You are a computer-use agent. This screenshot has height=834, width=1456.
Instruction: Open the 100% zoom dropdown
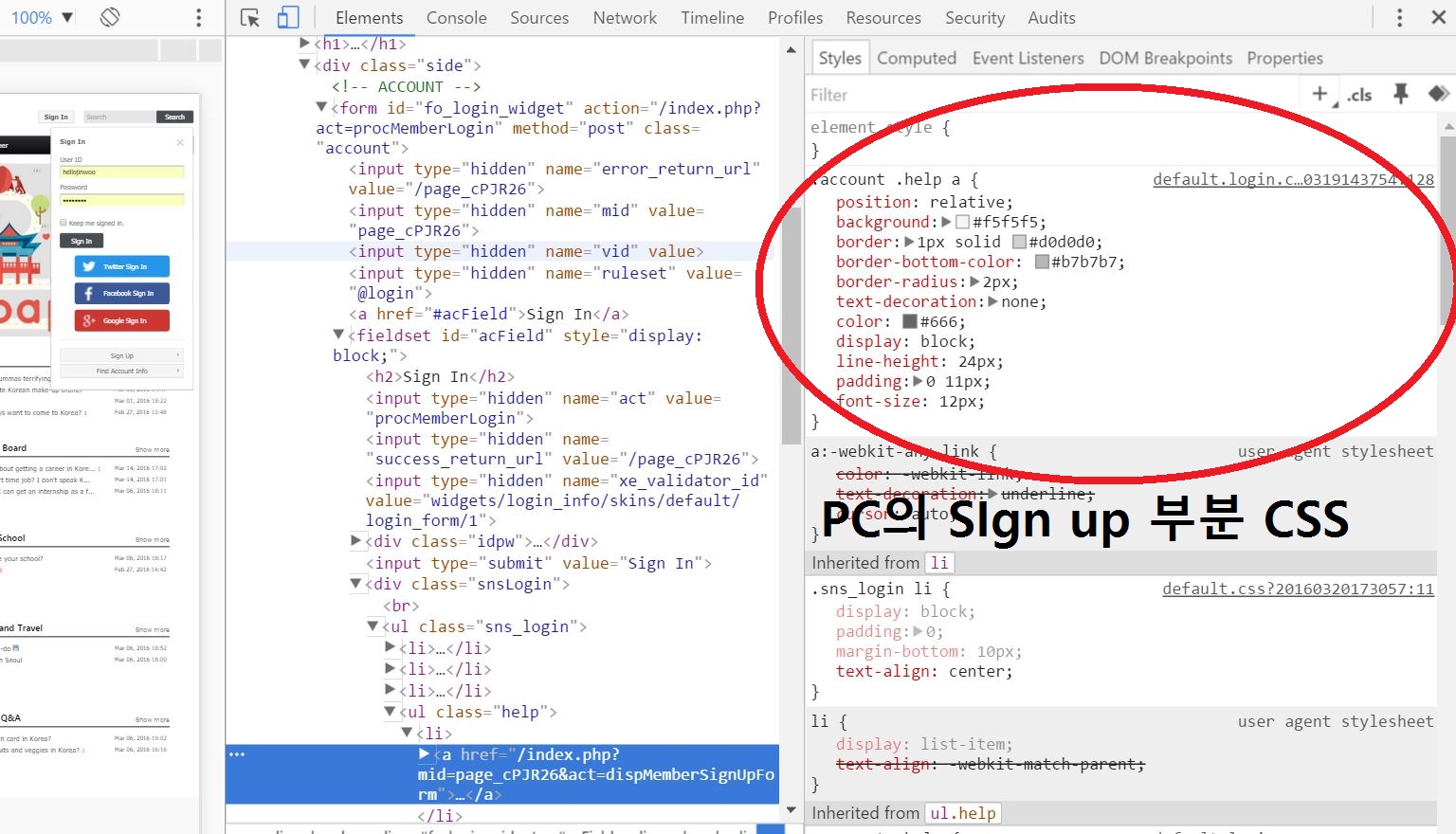tap(42, 18)
